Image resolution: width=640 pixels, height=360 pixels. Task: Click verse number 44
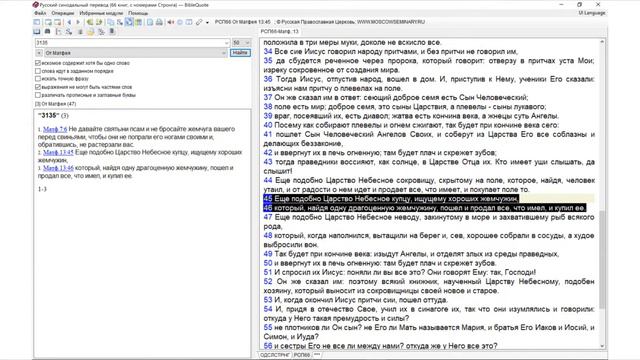(x=268, y=180)
